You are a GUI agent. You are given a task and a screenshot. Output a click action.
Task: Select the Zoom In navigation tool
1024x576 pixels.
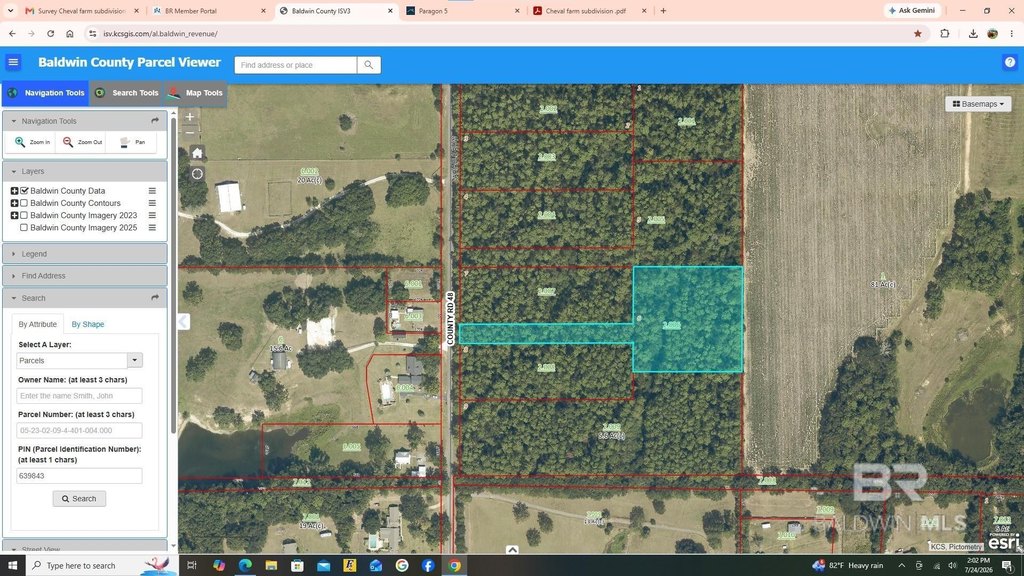(32, 142)
